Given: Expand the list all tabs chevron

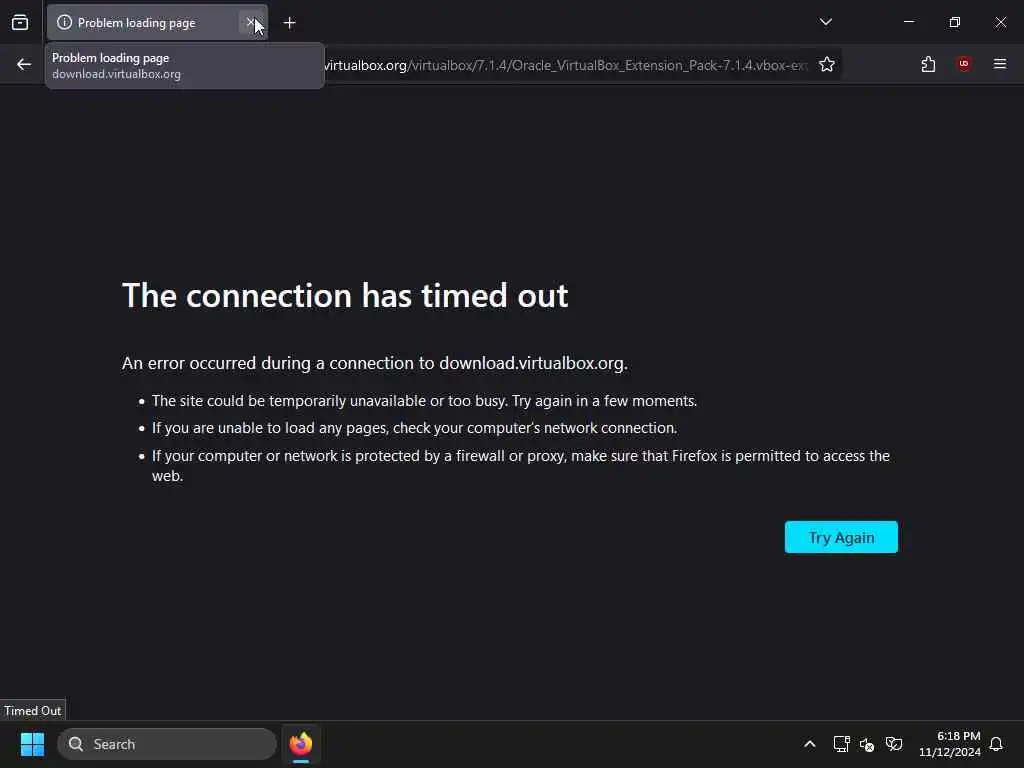Looking at the screenshot, I should (825, 22).
